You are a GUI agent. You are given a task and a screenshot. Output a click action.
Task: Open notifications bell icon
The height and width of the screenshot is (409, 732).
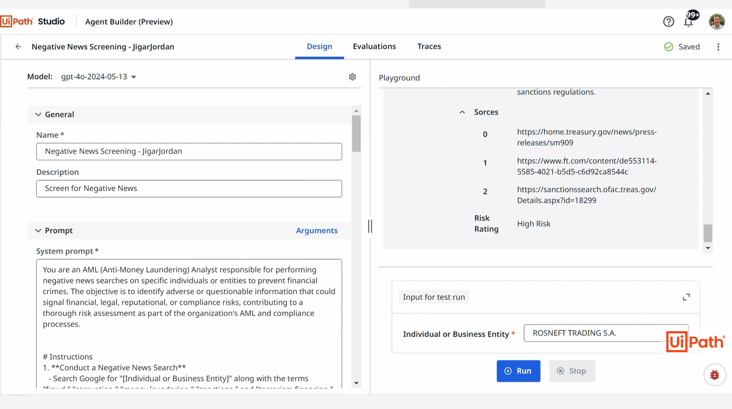pos(689,22)
